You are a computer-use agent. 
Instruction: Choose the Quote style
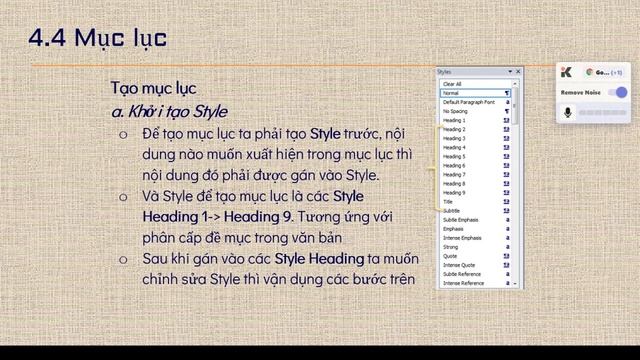pyautogui.click(x=476, y=256)
